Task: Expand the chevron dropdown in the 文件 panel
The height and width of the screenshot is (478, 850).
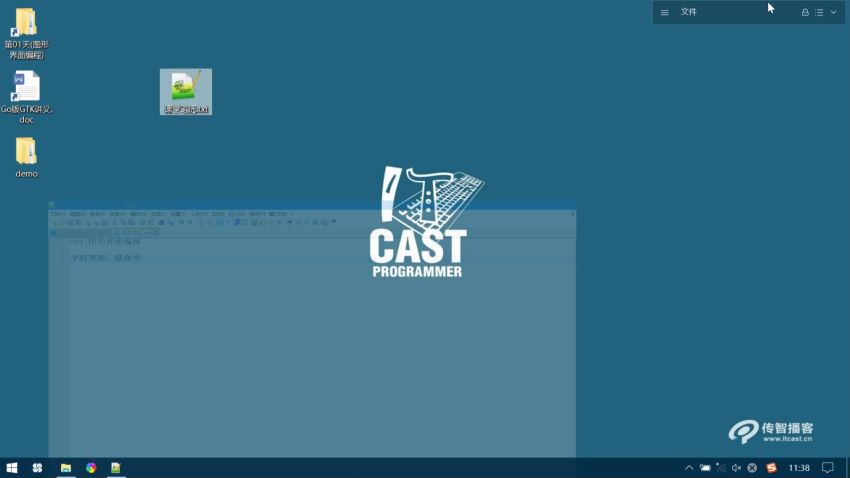Action: click(834, 12)
